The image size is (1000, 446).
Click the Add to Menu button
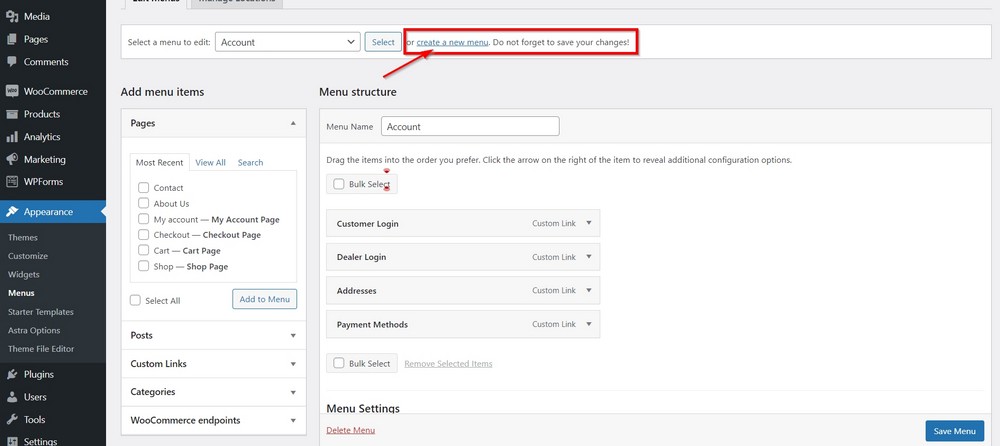pos(265,299)
